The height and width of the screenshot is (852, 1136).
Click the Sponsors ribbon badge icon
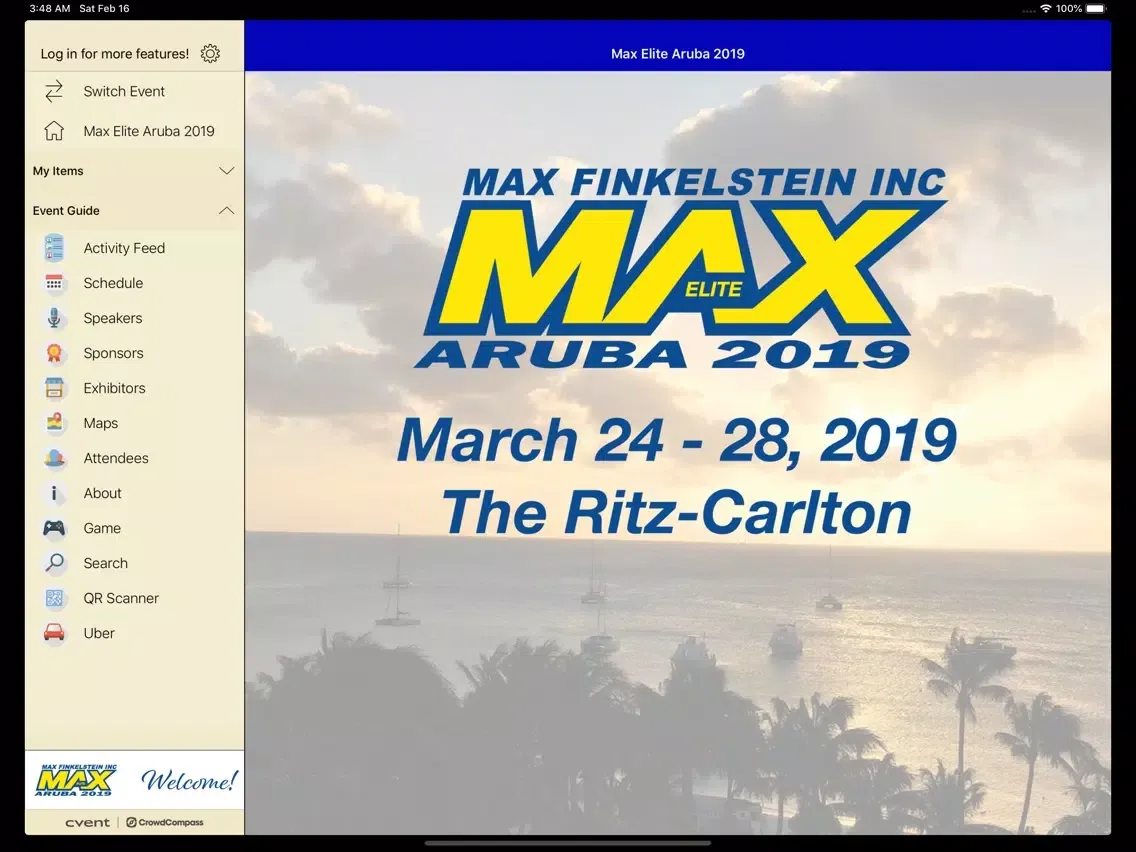click(x=54, y=353)
